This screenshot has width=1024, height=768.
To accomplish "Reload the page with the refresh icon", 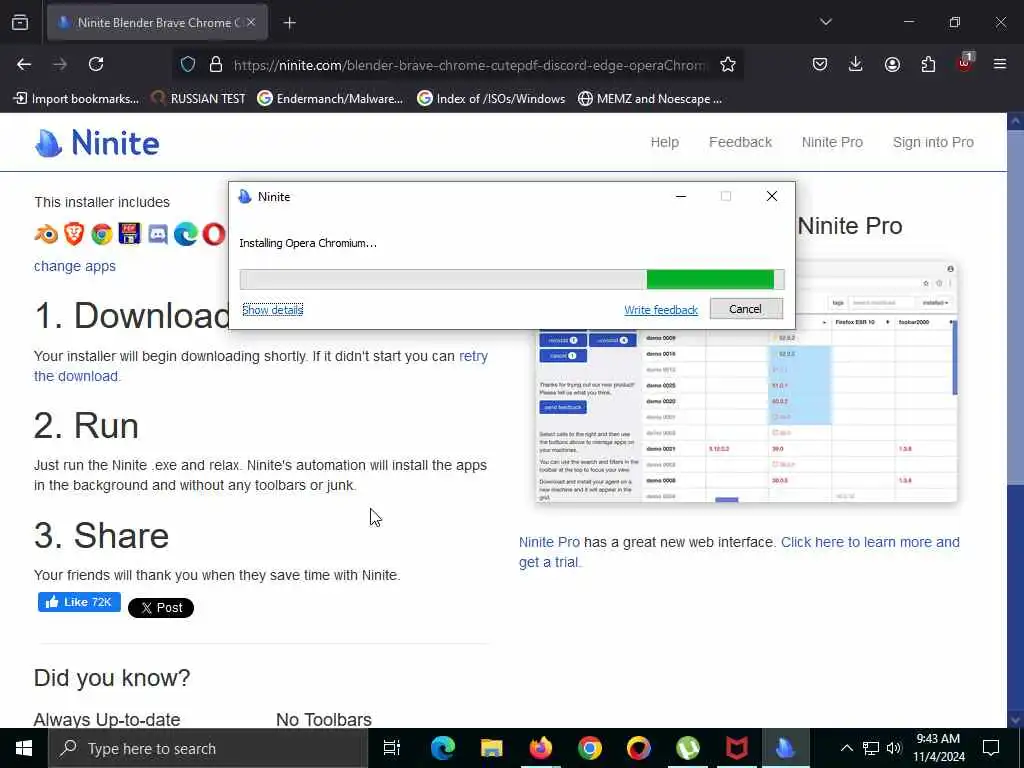I will click(96, 64).
